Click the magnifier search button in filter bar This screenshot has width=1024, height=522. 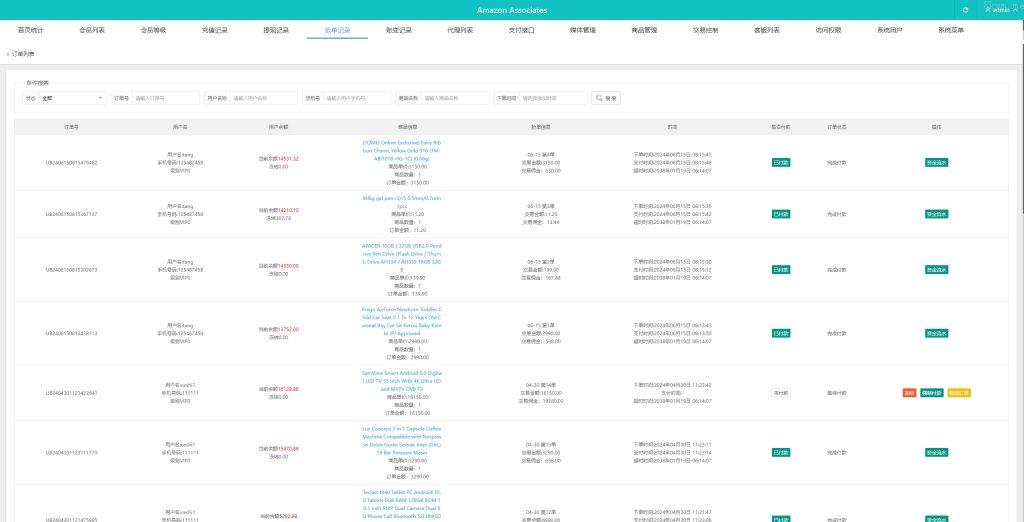click(x=607, y=98)
